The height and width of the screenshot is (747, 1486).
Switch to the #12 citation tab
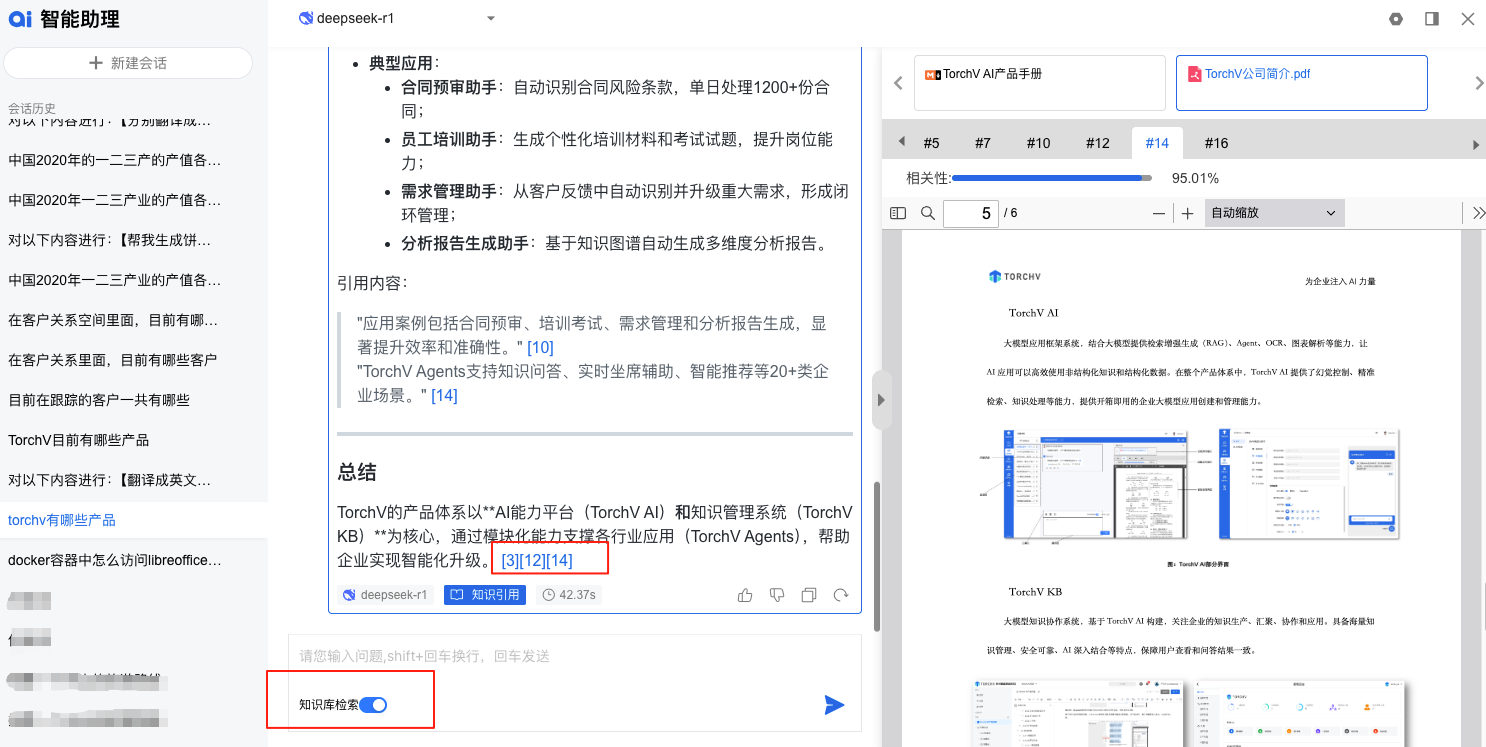pos(1098,143)
